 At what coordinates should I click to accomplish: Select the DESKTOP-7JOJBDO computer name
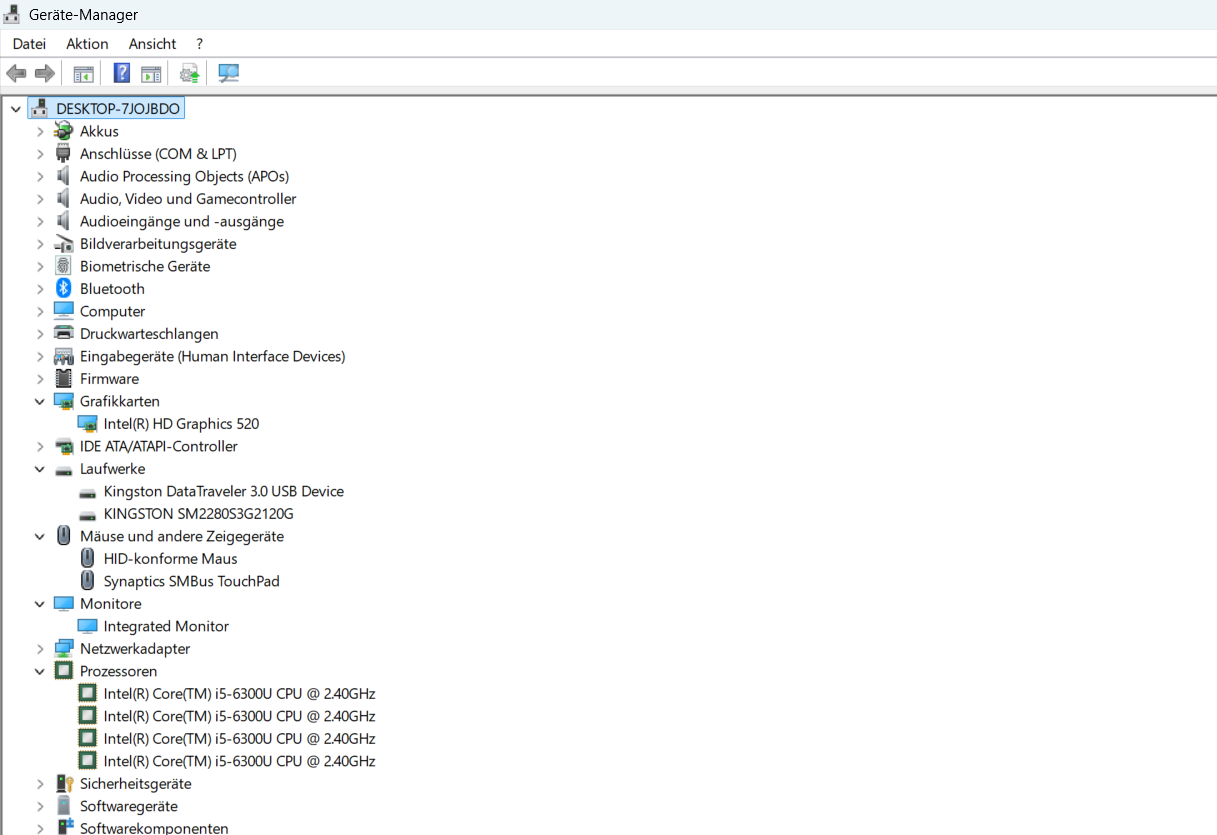(x=118, y=108)
